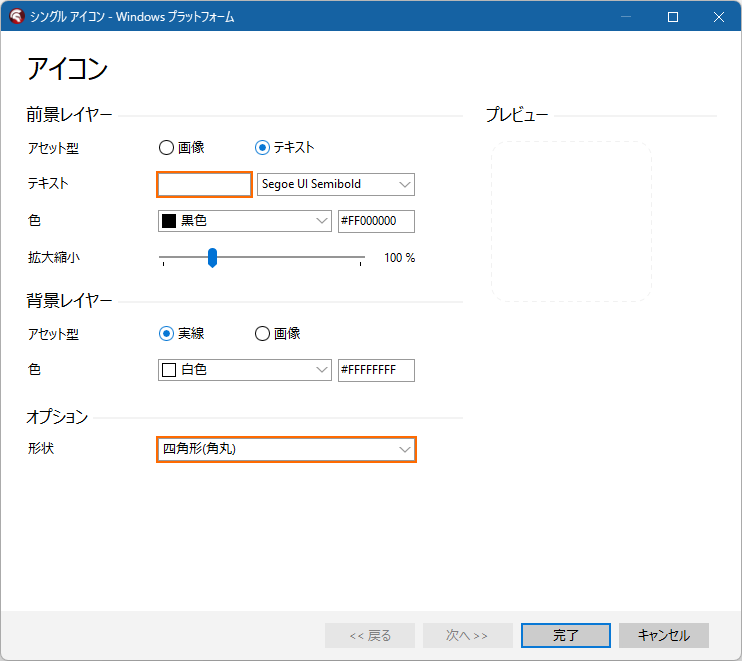Minimize the シングル アイコン window
This screenshot has width=742, height=661.
click(626, 17)
